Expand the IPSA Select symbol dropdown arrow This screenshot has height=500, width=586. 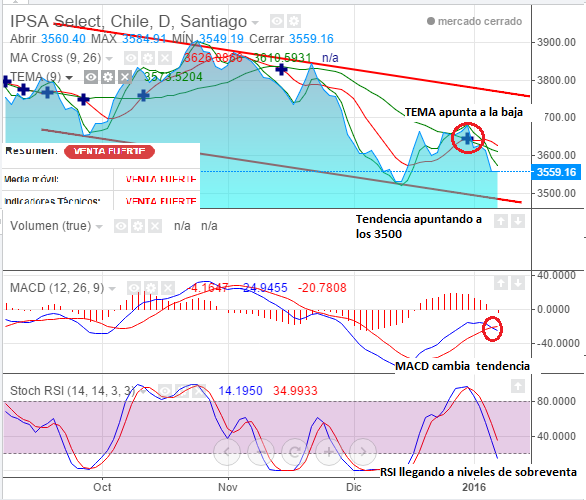tap(255, 23)
